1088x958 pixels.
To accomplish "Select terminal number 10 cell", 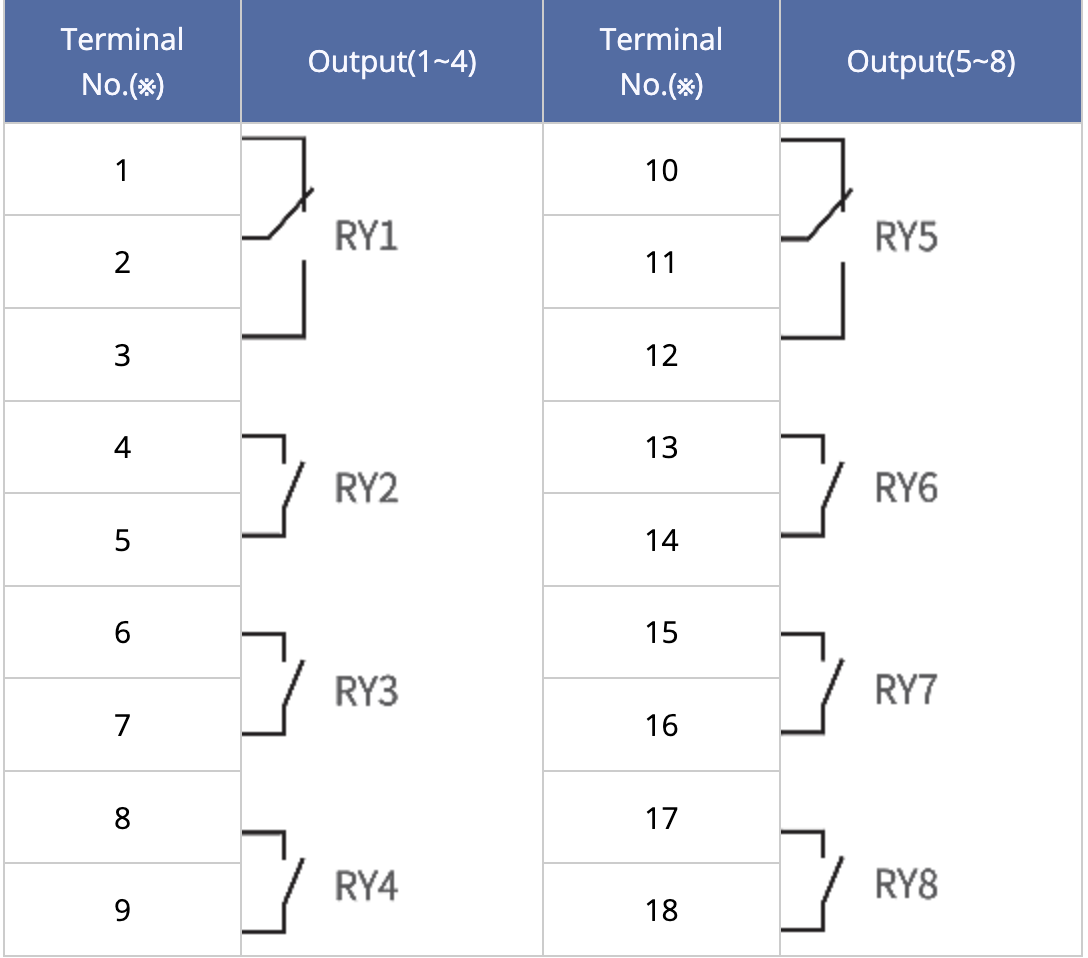I will 661,170.
